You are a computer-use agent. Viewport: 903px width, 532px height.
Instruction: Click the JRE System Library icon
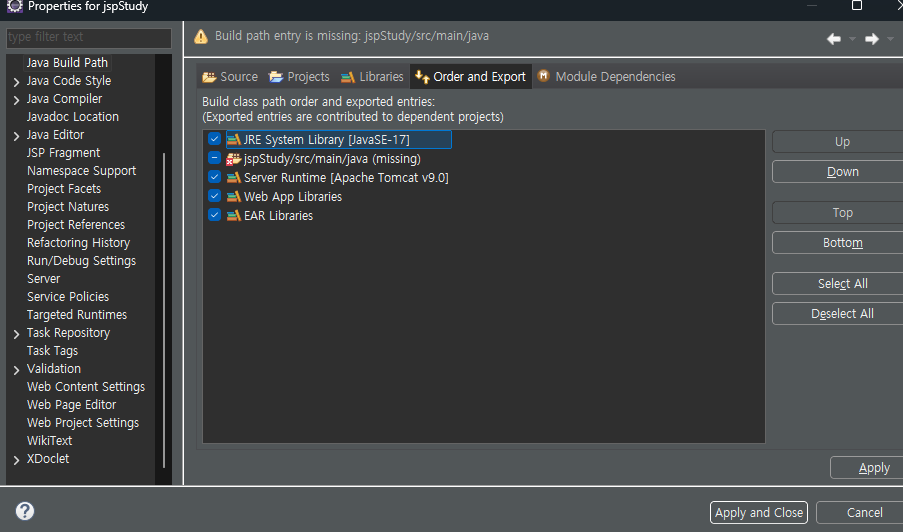click(233, 139)
